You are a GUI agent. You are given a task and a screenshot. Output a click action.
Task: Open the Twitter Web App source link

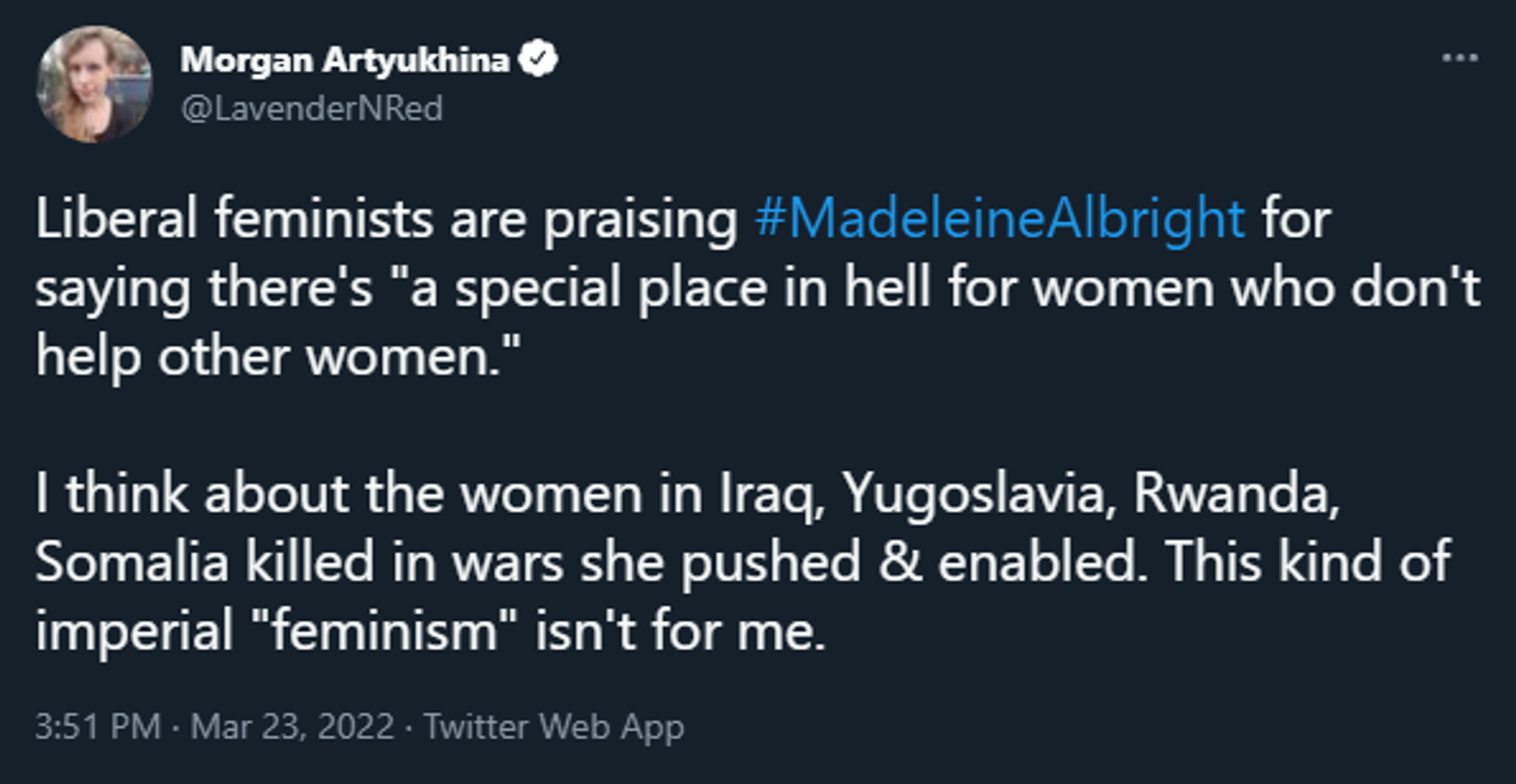(553, 727)
